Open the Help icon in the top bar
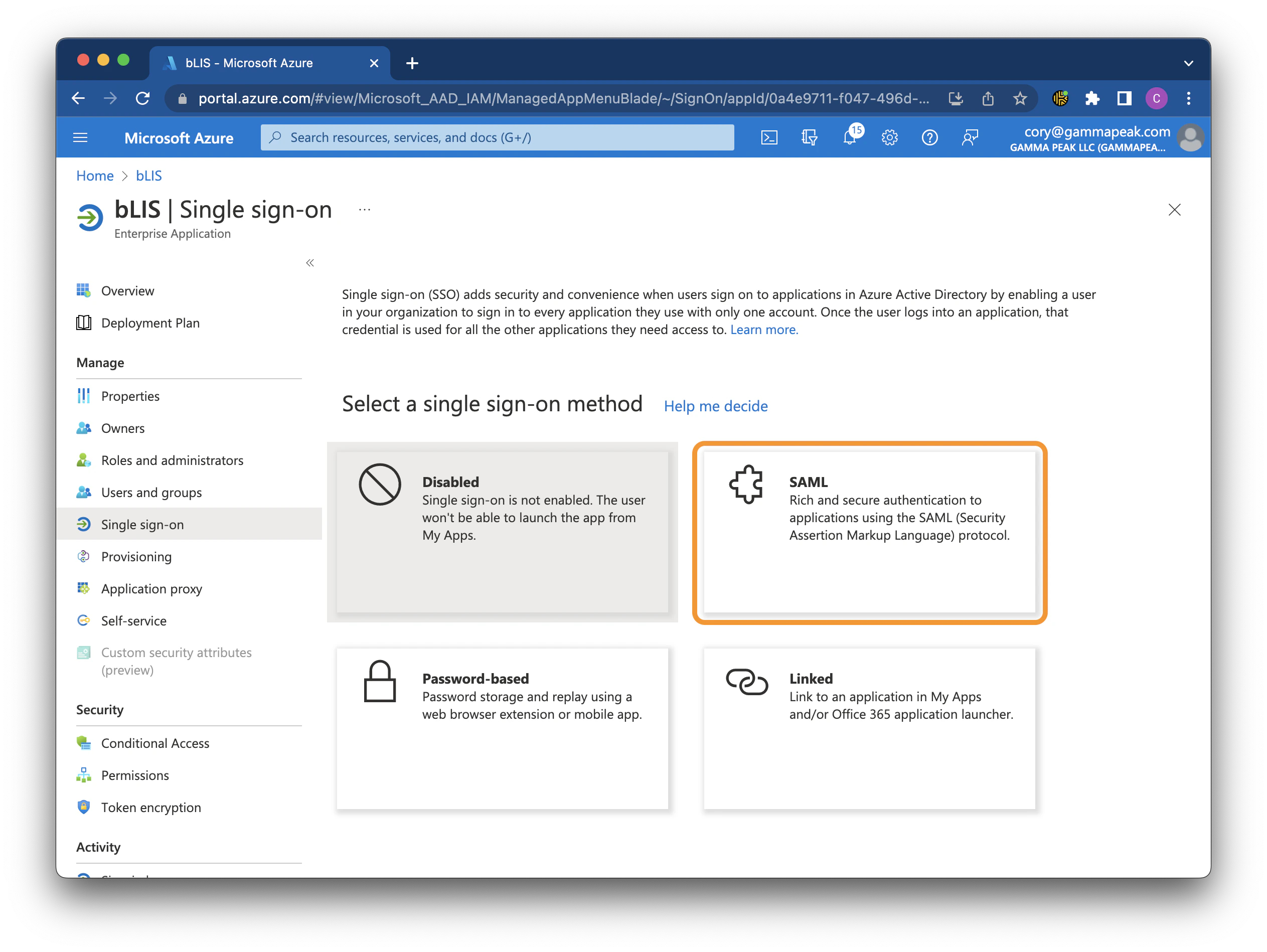Image resolution: width=1267 pixels, height=952 pixels. pos(929,137)
